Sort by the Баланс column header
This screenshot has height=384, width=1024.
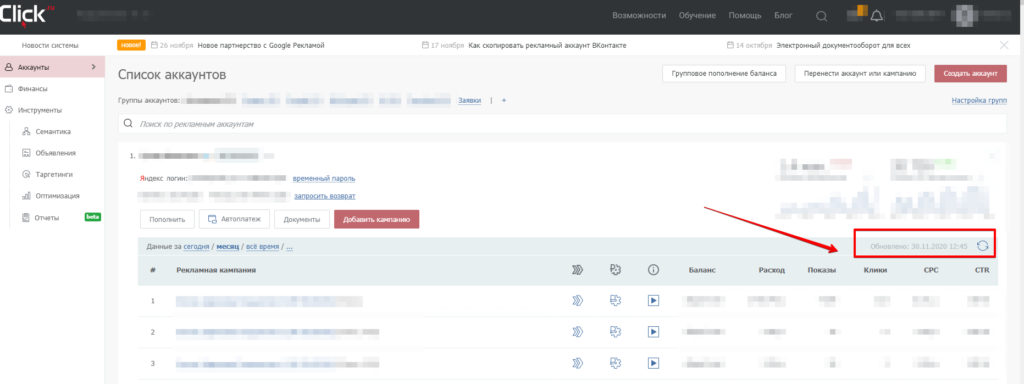[x=701, y=270]
